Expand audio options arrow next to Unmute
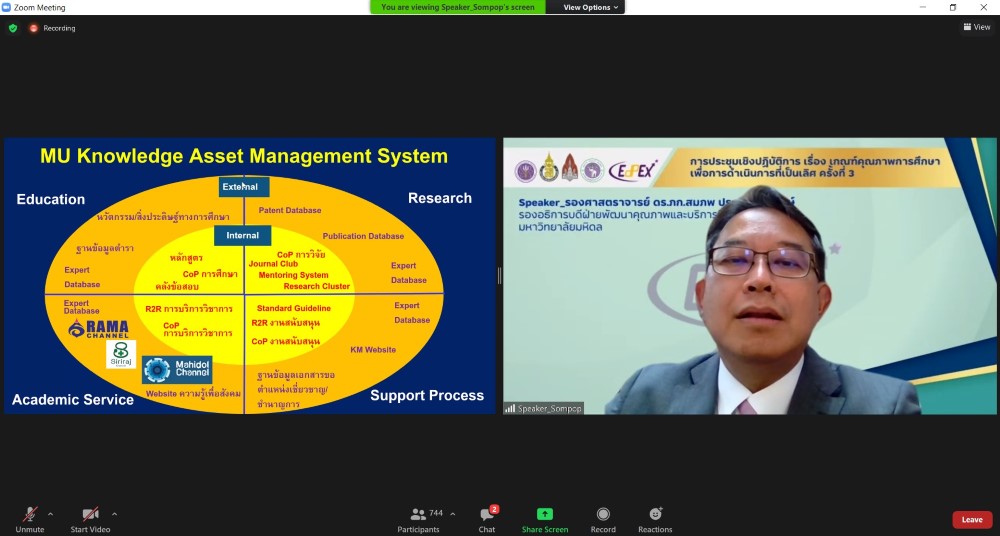This screenshot has width=1000, height=536. [x=50, y=514]
